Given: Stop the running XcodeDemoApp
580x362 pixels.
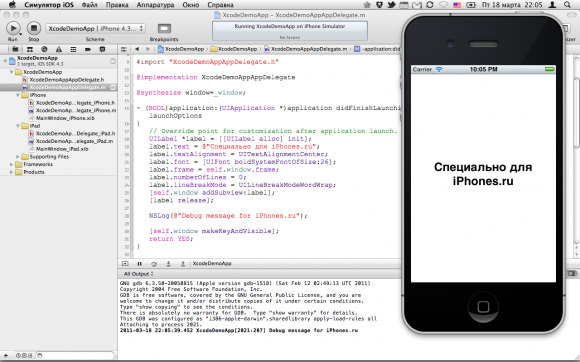Looking at the screenshot, I should [x=34, y=28].
